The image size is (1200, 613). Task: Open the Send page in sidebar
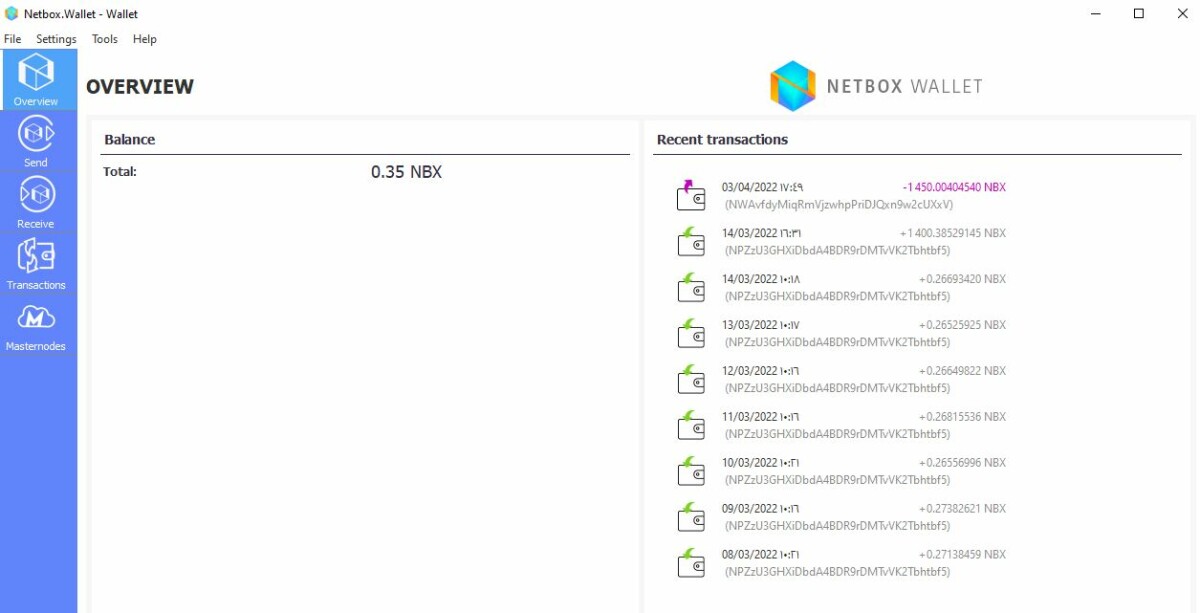(x=37, y=141)
